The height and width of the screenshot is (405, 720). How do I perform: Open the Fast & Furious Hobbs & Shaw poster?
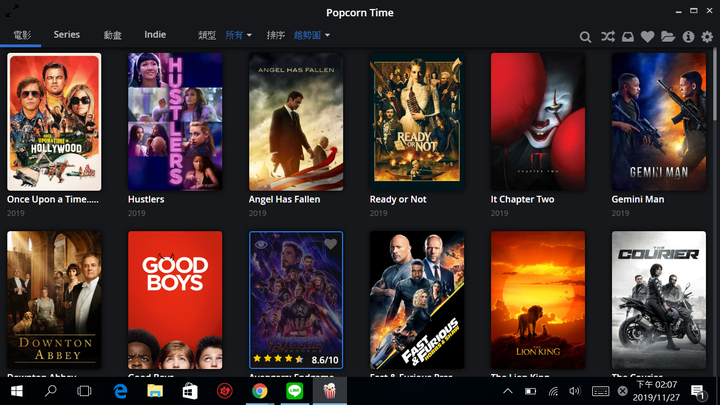coord(417,300)
